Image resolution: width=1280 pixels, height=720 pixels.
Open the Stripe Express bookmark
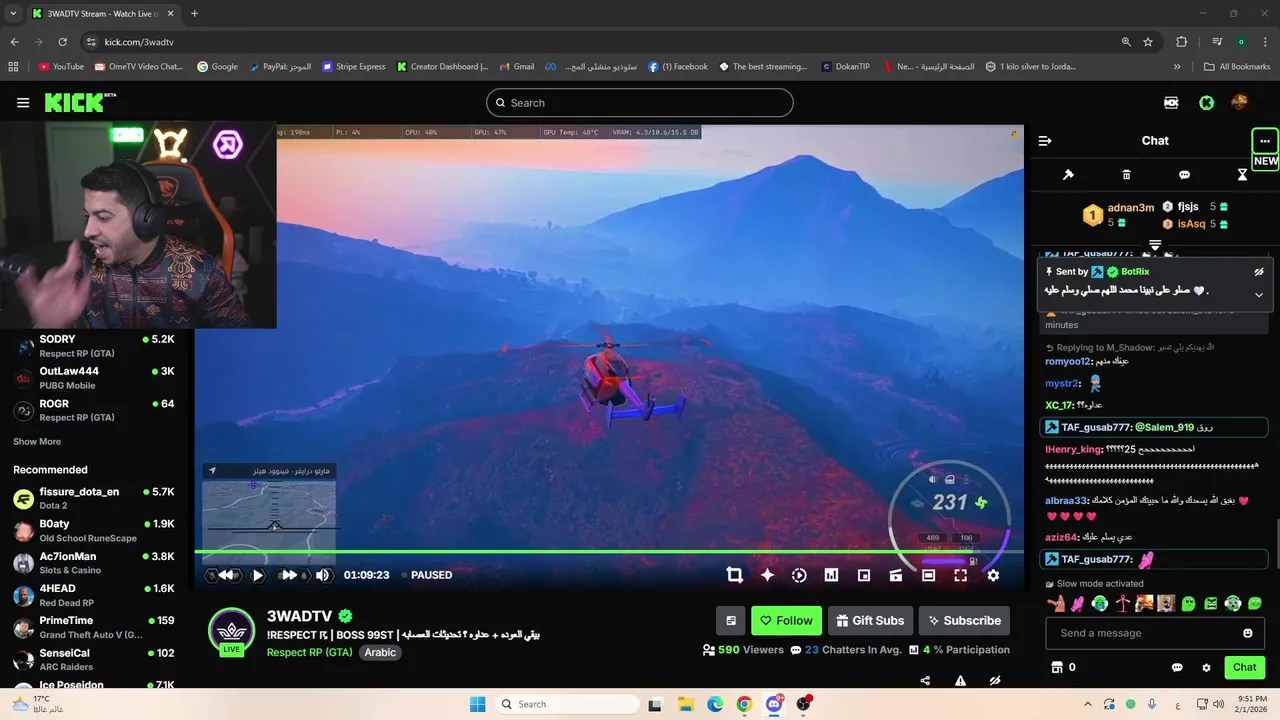(353, 67)
